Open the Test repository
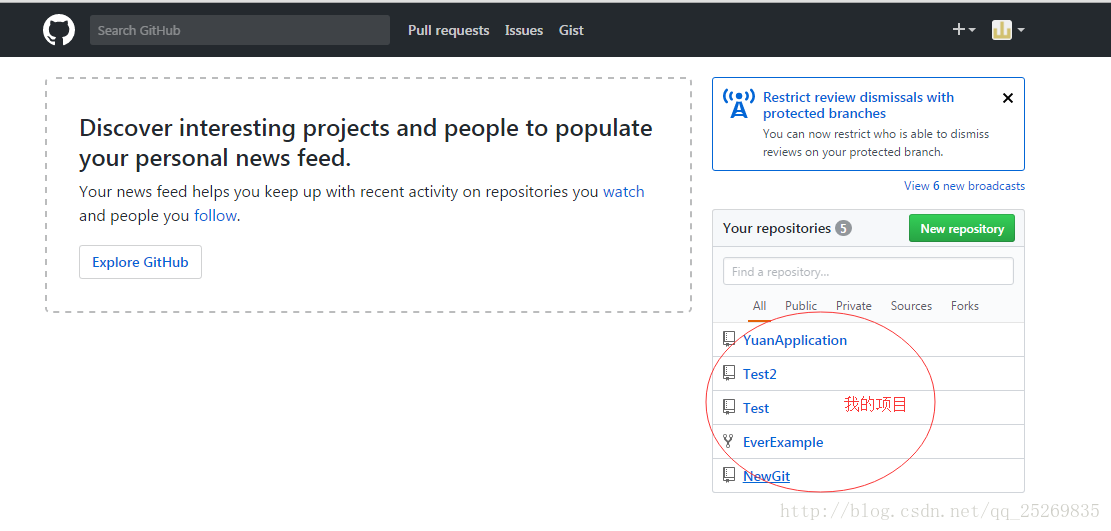The image size is (1111, 531). [x=756, y=408]
